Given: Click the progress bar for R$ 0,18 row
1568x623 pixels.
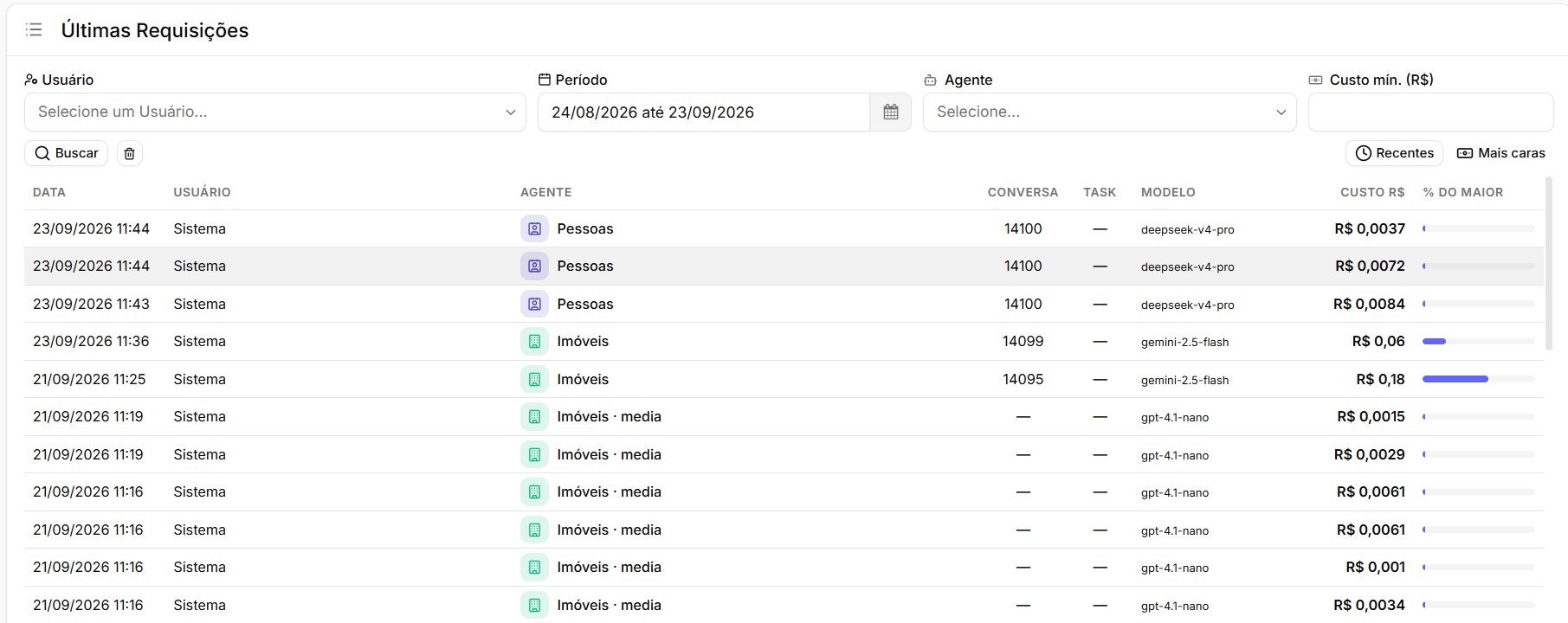Looking at the screenshot, I should [x=1478, y=379].
